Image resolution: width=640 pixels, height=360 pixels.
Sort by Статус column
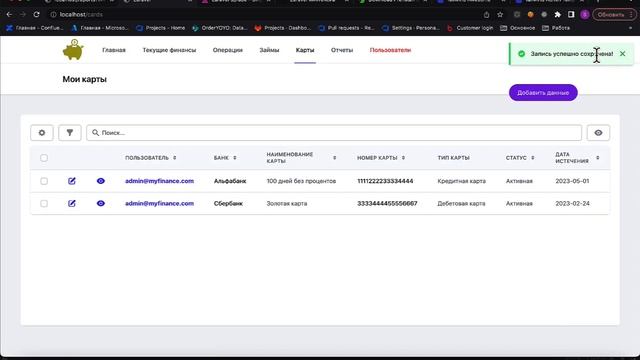520,158
